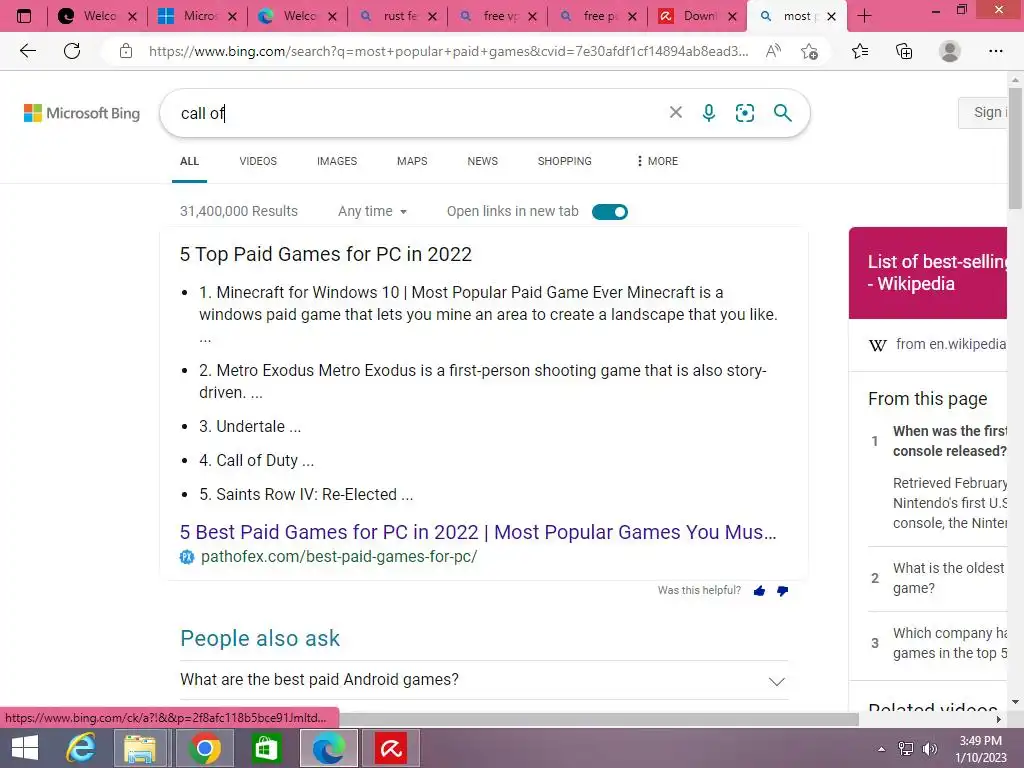Screen dimensions: 1024x768
Task: Open Avira antivirus taskbar icon
Action: (x=391, y=748)
